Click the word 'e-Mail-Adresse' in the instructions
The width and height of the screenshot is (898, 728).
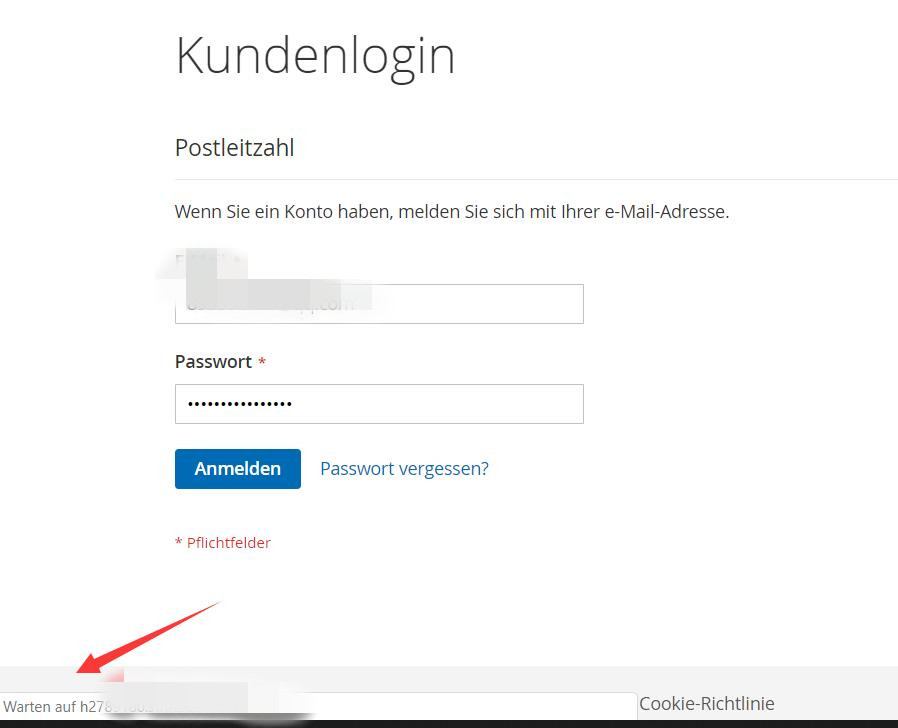(666, 211)
